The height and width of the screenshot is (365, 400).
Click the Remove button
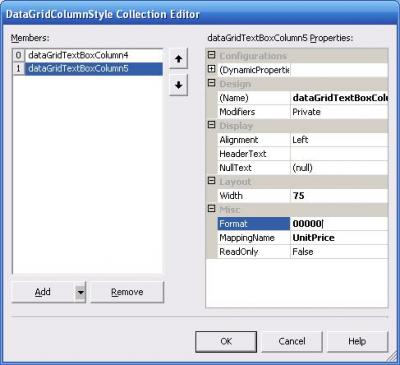(127, 292)
